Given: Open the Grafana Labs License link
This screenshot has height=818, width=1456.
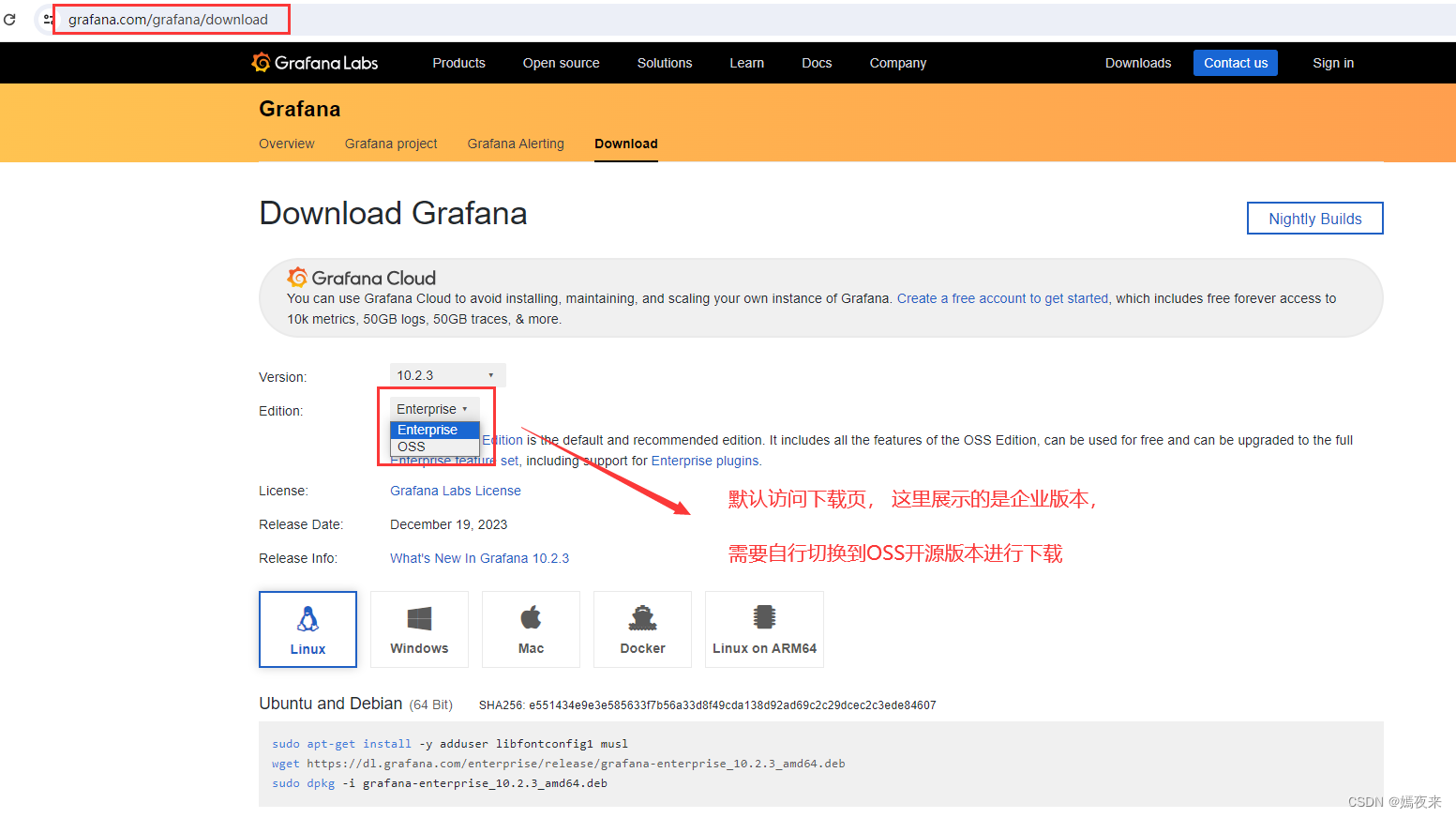Looking at the screenshot, I should point(456,491).
